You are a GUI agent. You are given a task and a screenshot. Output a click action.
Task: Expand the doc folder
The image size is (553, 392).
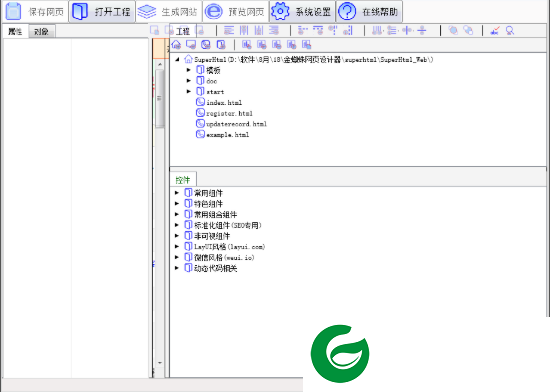tap(189, 80)
